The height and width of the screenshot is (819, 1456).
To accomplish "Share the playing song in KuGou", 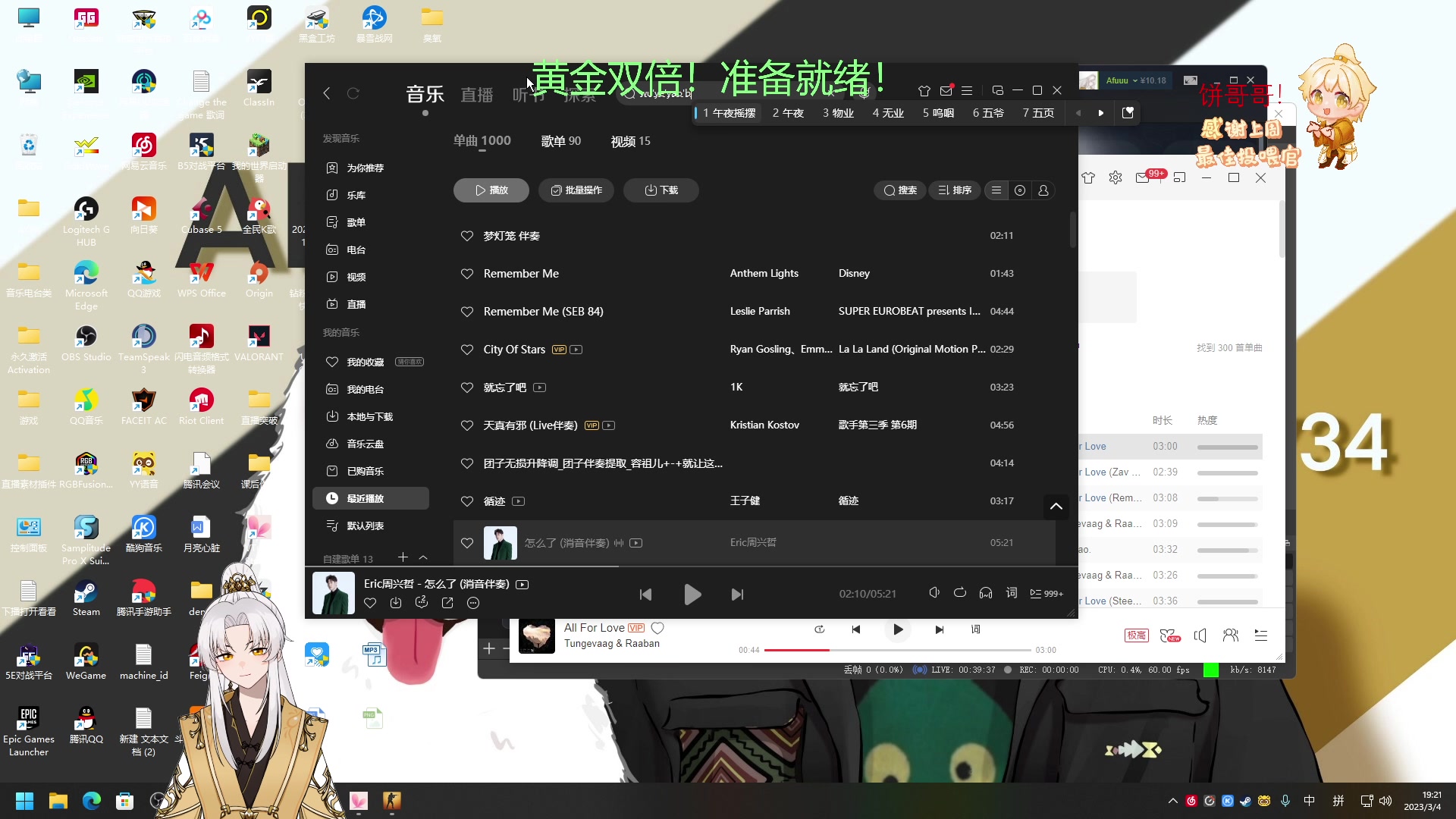I will click(x=447, y=603).
